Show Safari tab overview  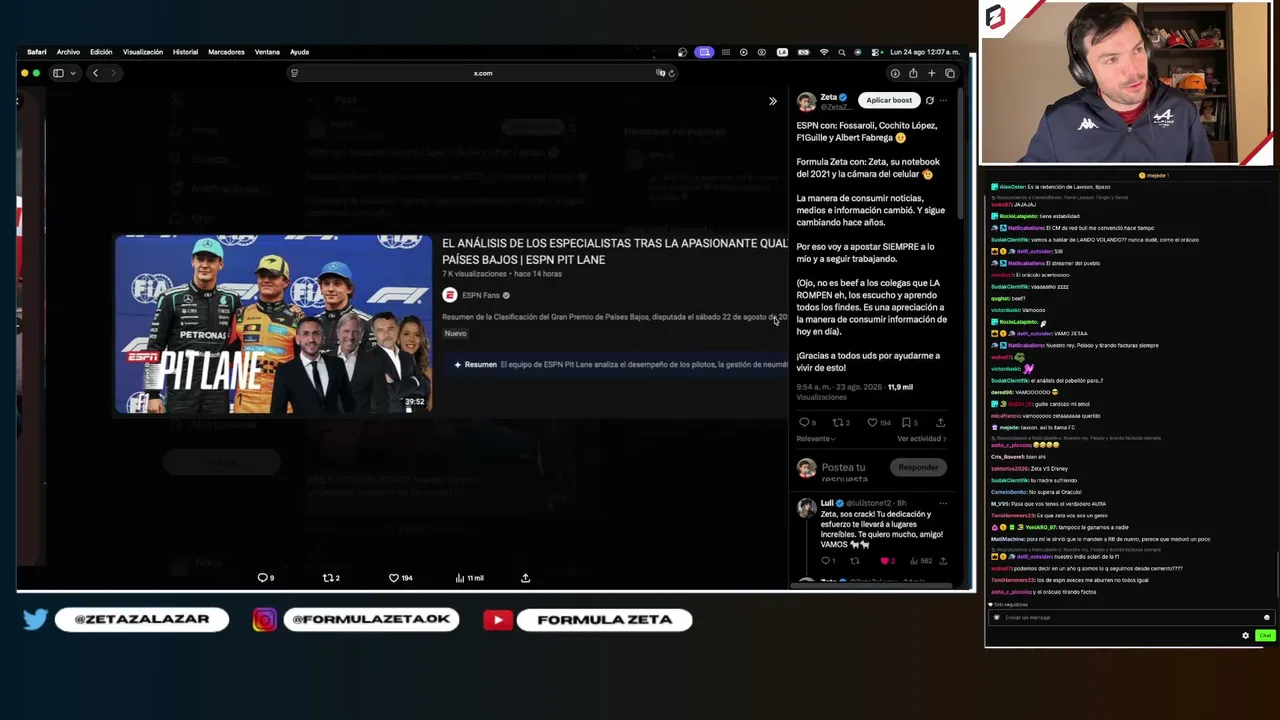(950, 73)
